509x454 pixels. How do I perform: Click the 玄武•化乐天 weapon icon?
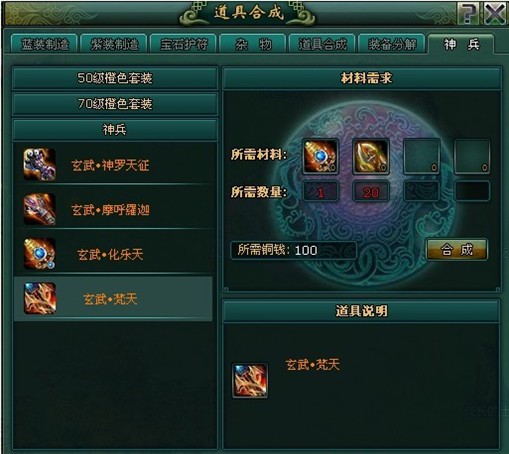(39, 254)
